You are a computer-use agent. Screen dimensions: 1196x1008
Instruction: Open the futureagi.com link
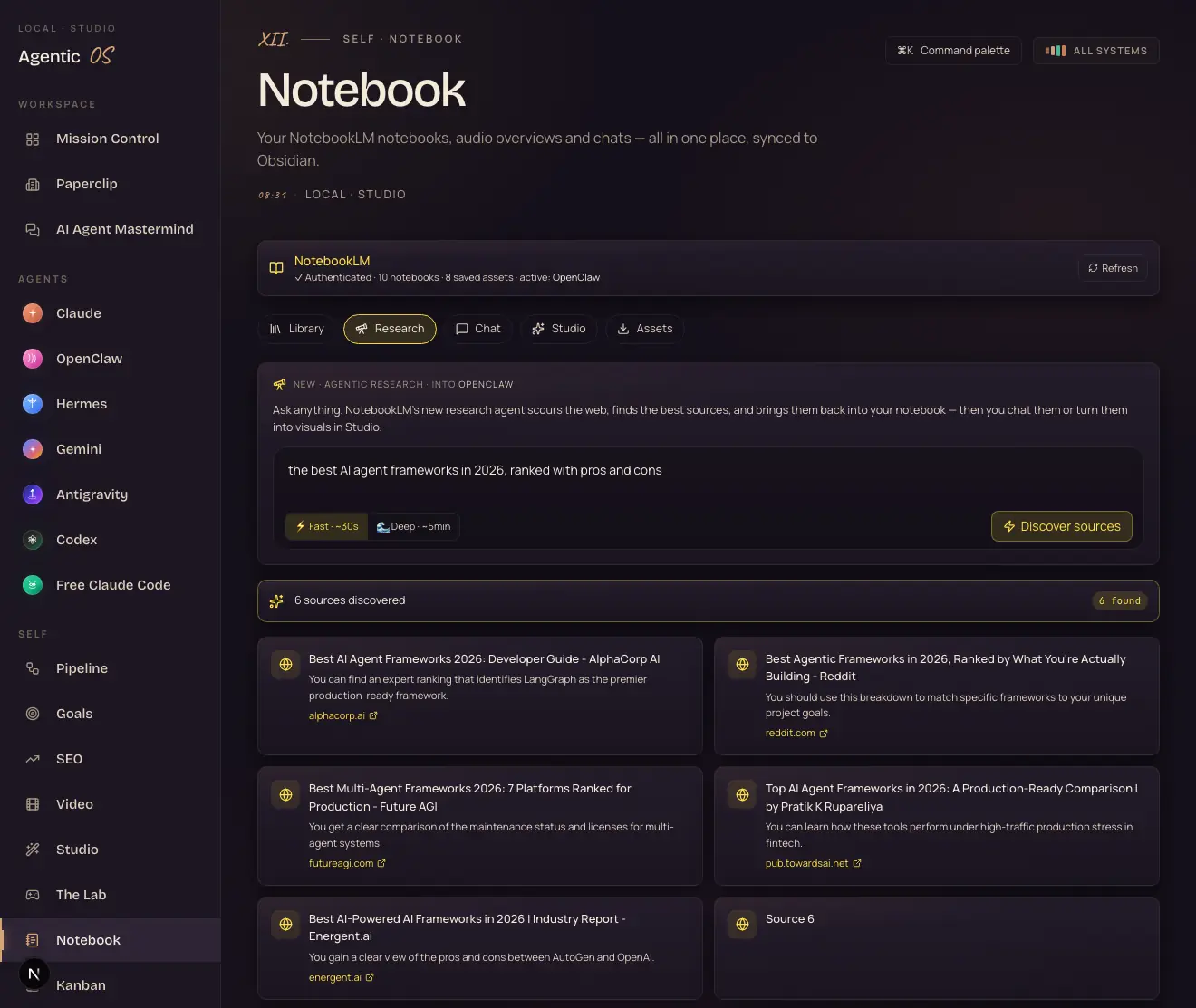pyautogui.click(x=347, y=863)
